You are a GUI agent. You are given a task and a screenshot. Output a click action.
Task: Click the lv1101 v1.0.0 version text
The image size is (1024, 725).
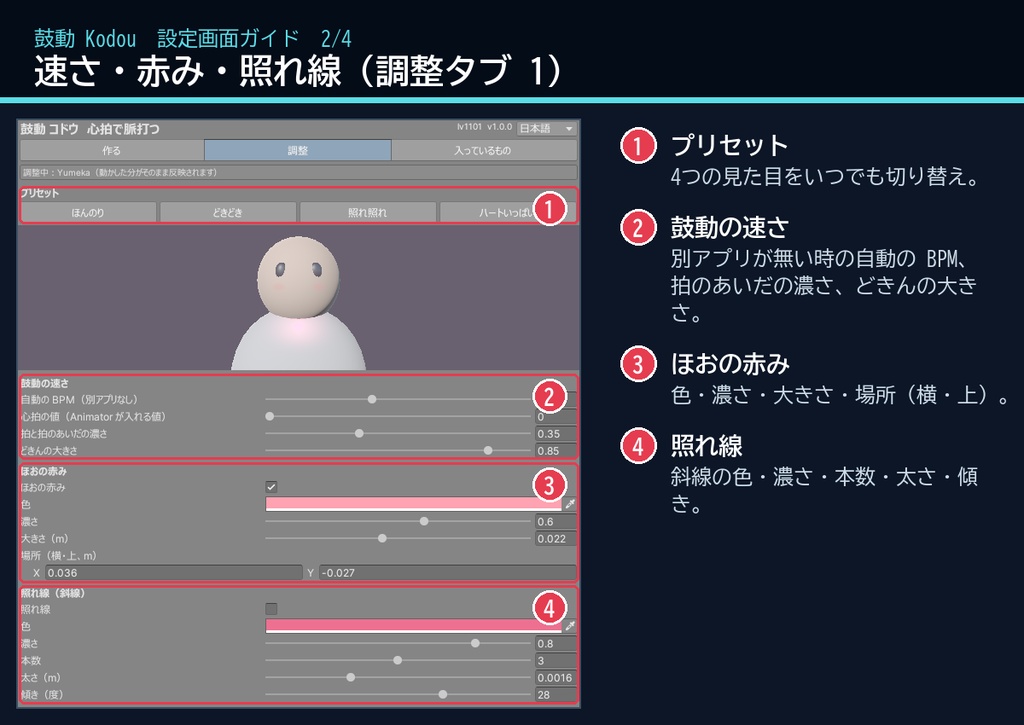coord(485,127)
